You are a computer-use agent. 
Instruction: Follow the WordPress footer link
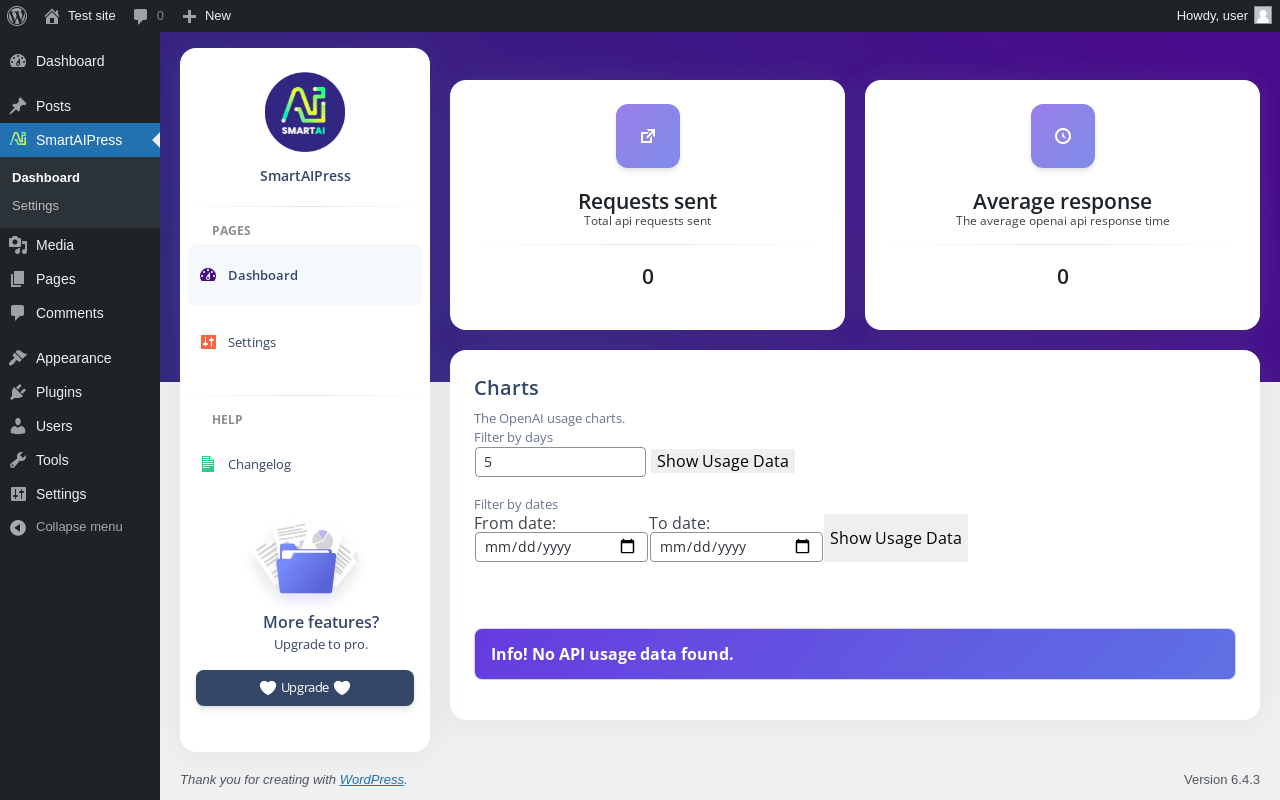pyautogui.click(x=372, y=779)
